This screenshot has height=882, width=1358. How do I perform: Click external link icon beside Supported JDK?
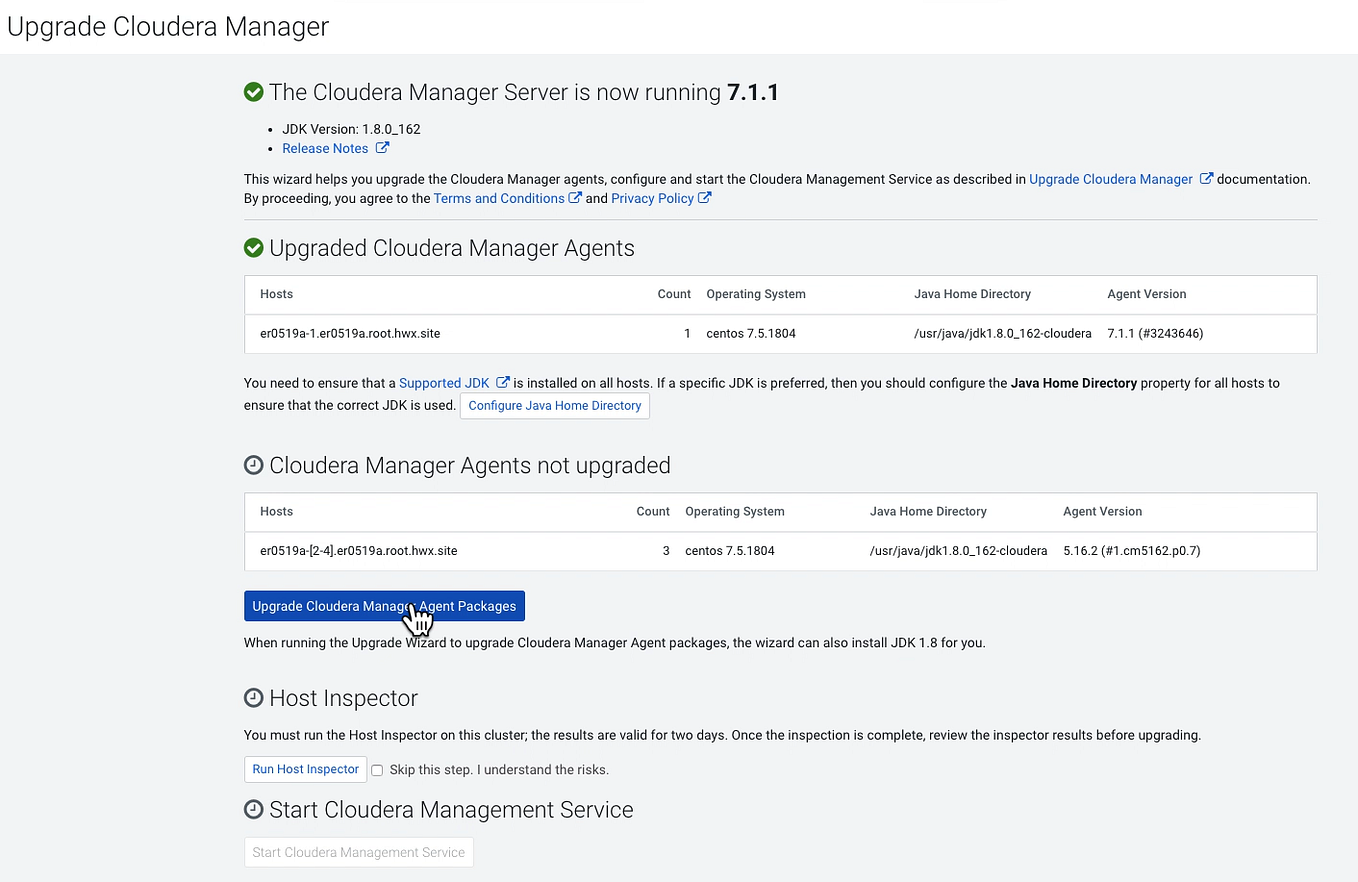pyautogui.click(x=502, y=382)
